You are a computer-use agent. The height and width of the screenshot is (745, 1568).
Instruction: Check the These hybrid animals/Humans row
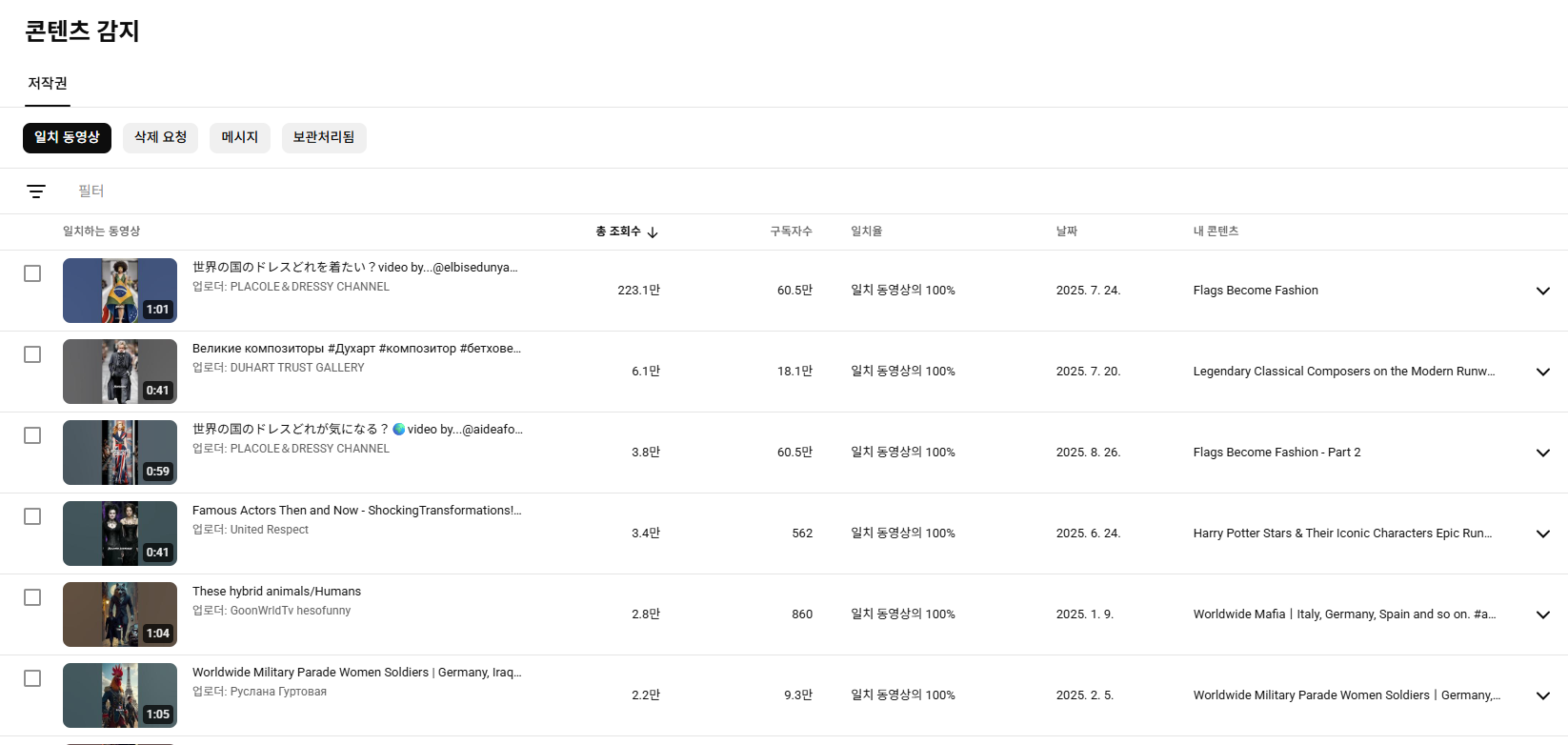tap(32, 597)
